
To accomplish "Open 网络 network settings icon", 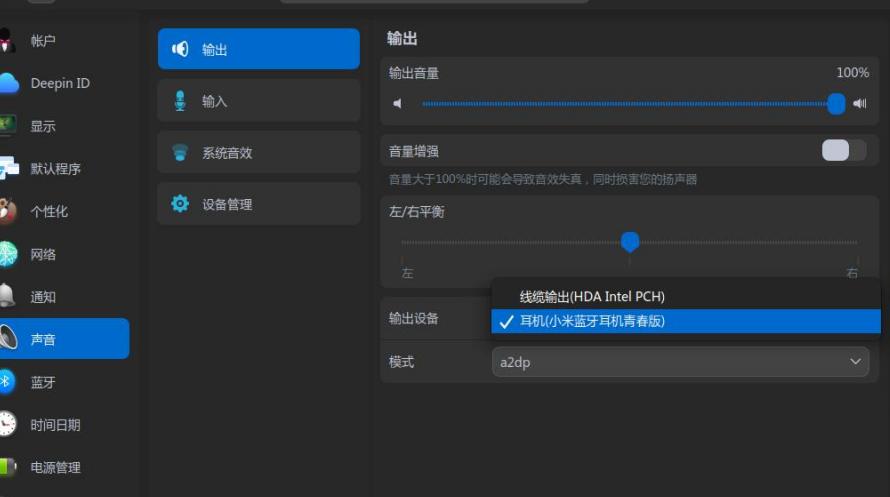I will (9, 254).
